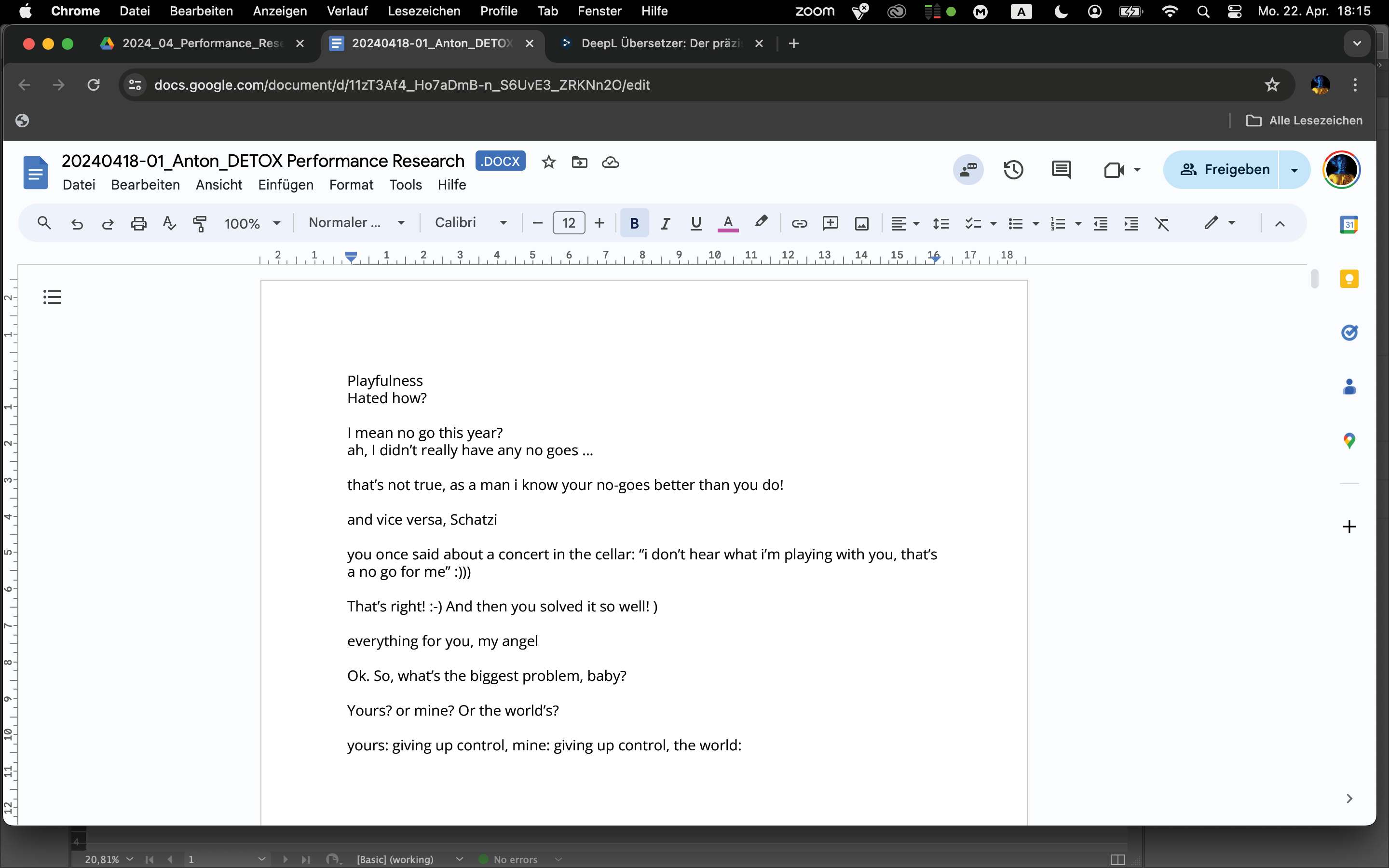
Task: Expand the 100% zoom dropdown
Action: pyautogui.click(x=253, y=223)
